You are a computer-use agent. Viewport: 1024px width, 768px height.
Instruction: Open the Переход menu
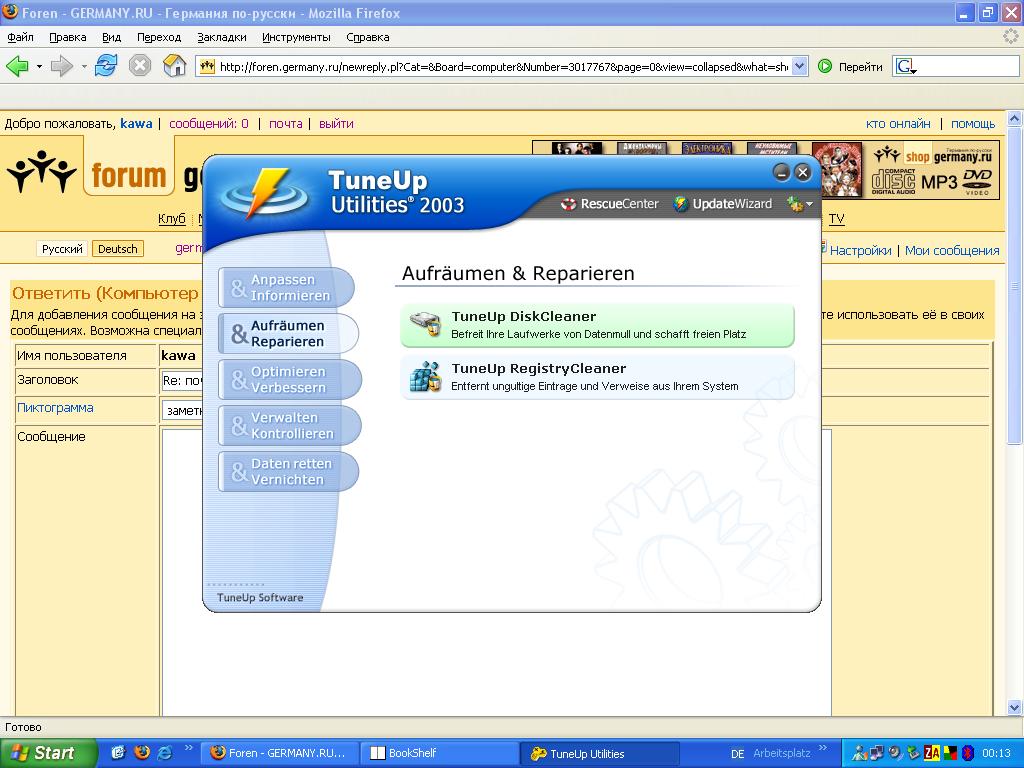[x=159, y=37]
